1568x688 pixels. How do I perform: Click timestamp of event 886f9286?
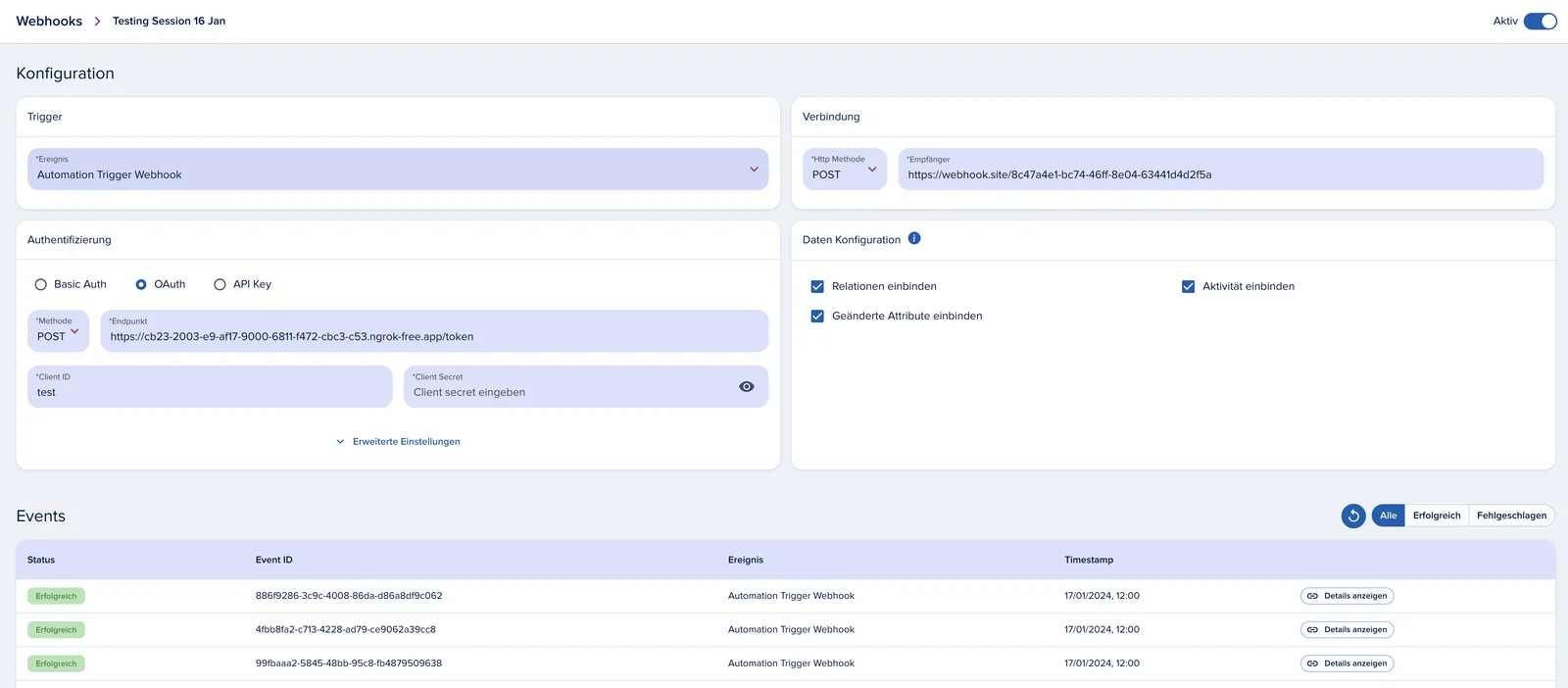pyautogui.click(x=1102, y=596)
